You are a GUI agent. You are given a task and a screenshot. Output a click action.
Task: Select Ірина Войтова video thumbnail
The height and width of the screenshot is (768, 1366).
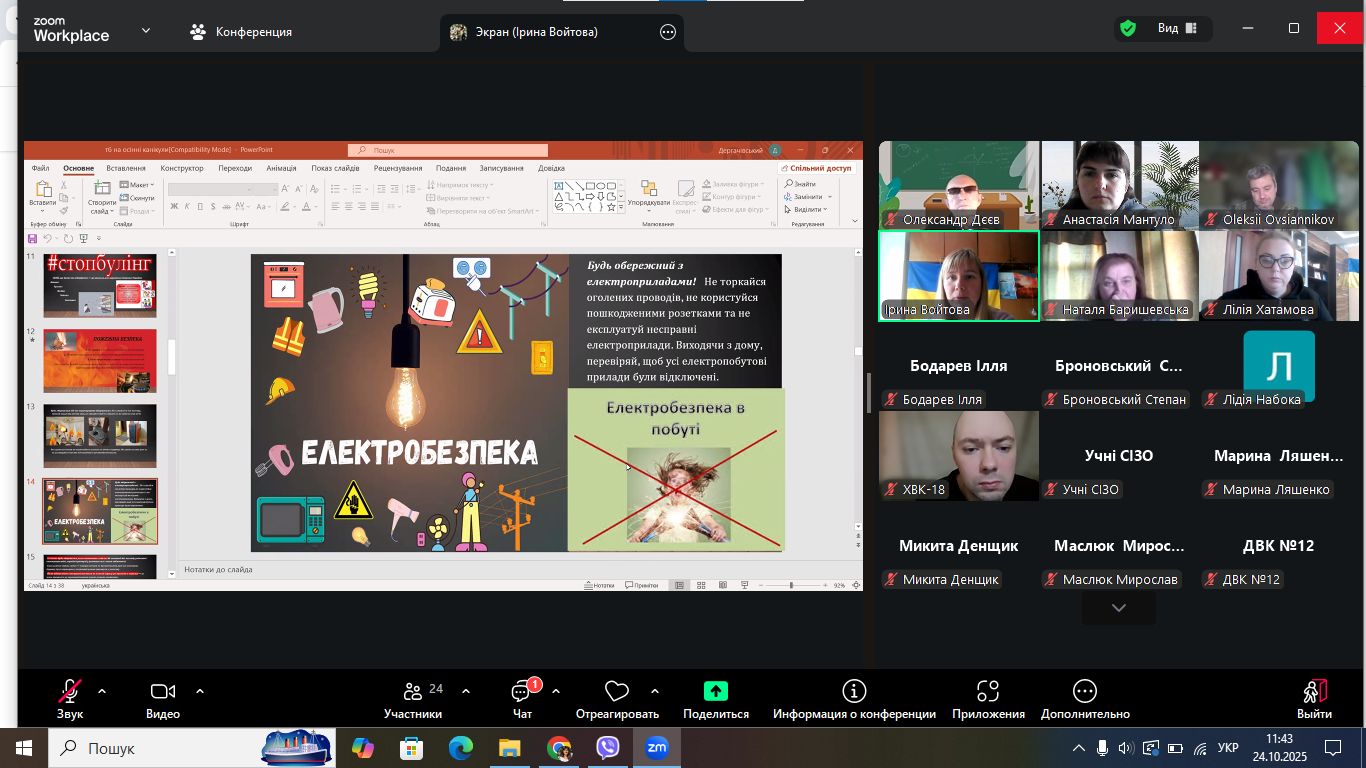958,275
